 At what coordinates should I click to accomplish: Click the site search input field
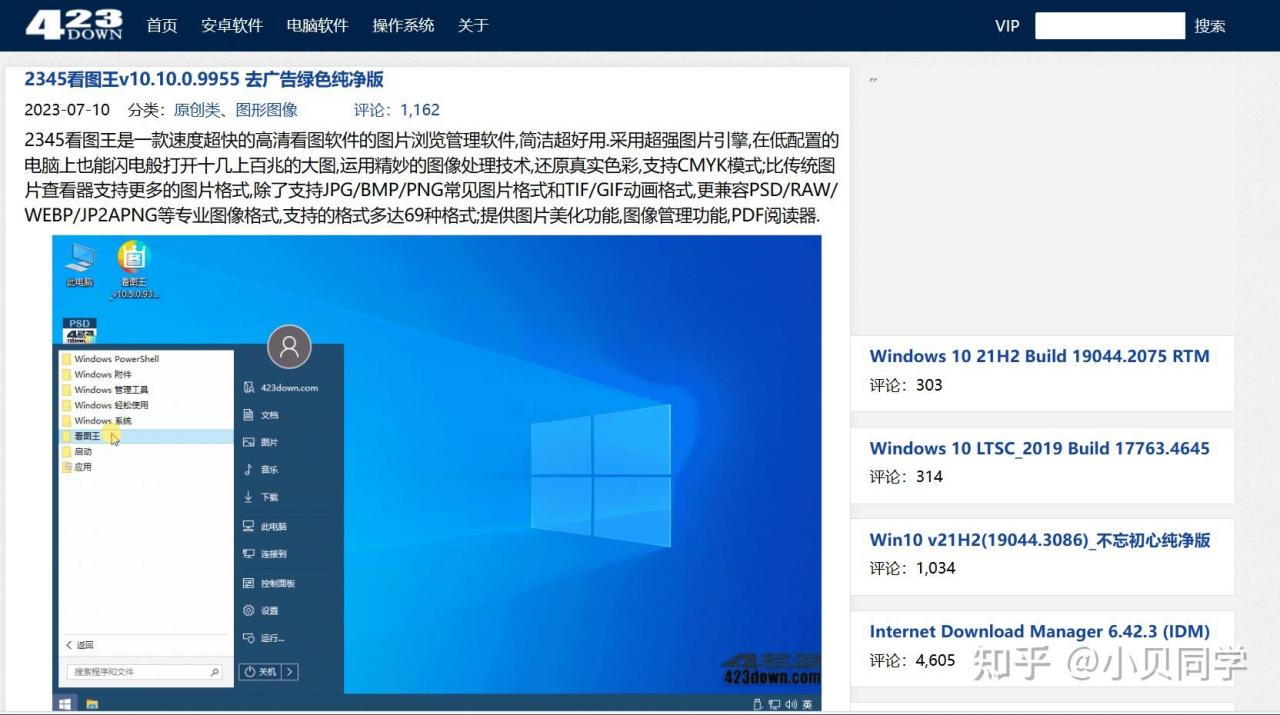click(x=1110, y=26)
